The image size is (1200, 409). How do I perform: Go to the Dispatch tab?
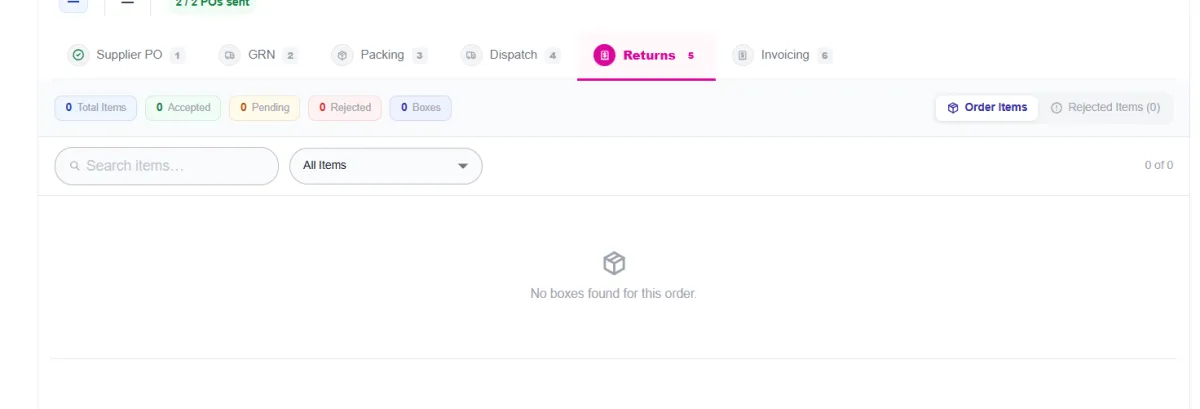511,55
